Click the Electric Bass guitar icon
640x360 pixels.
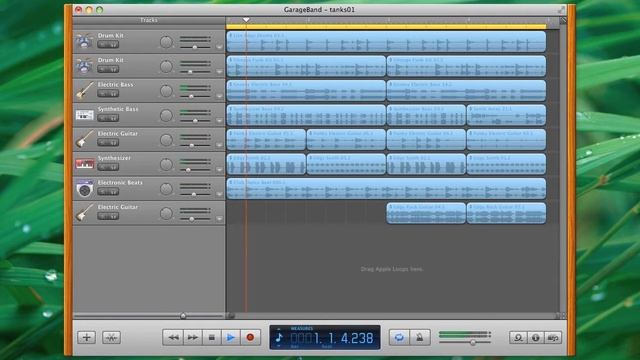click(x=84, y=90)
